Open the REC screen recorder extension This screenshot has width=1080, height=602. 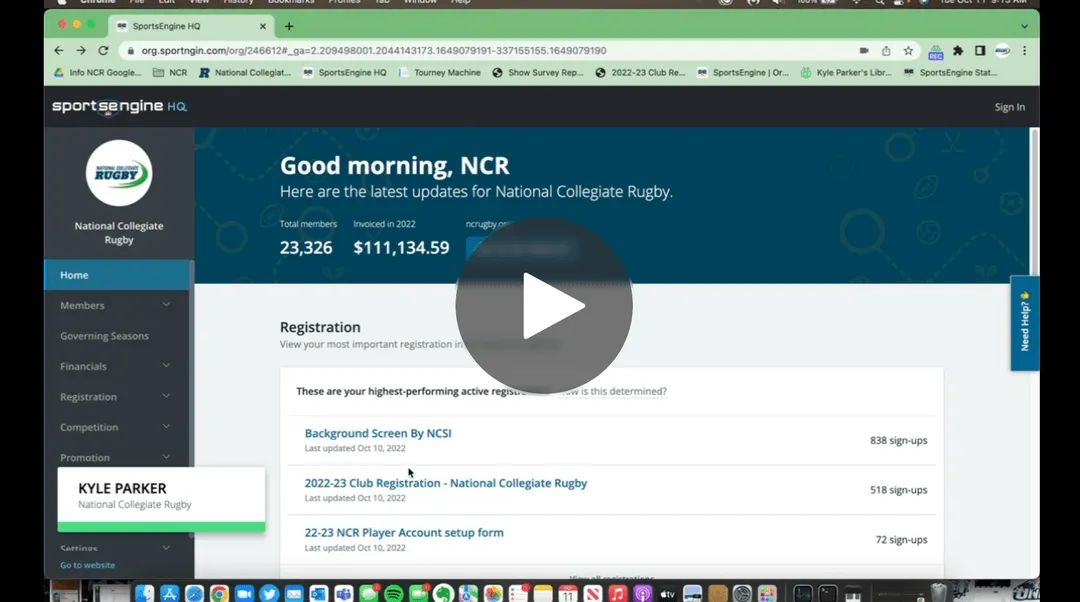(x=935, y=52)
